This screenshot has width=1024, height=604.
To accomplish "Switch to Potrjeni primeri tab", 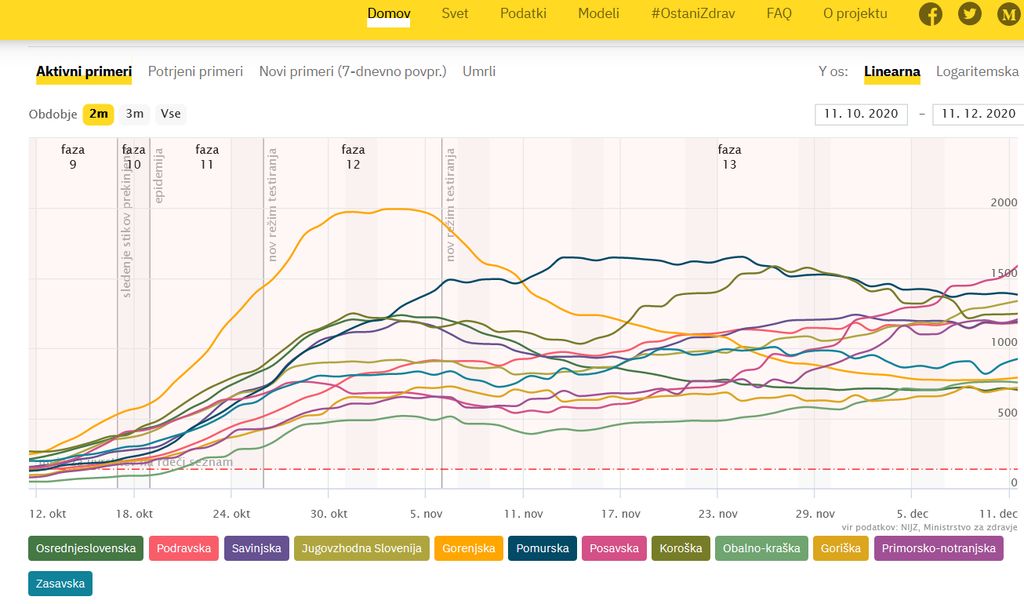I will pyautogui.click(x=195, y=72).
